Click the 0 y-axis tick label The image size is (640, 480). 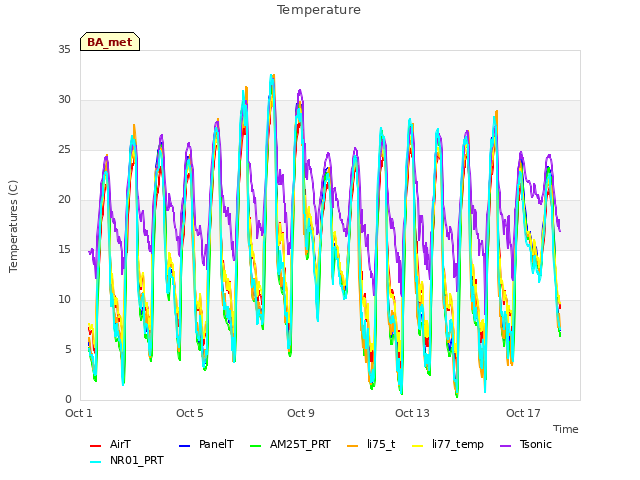68,399
